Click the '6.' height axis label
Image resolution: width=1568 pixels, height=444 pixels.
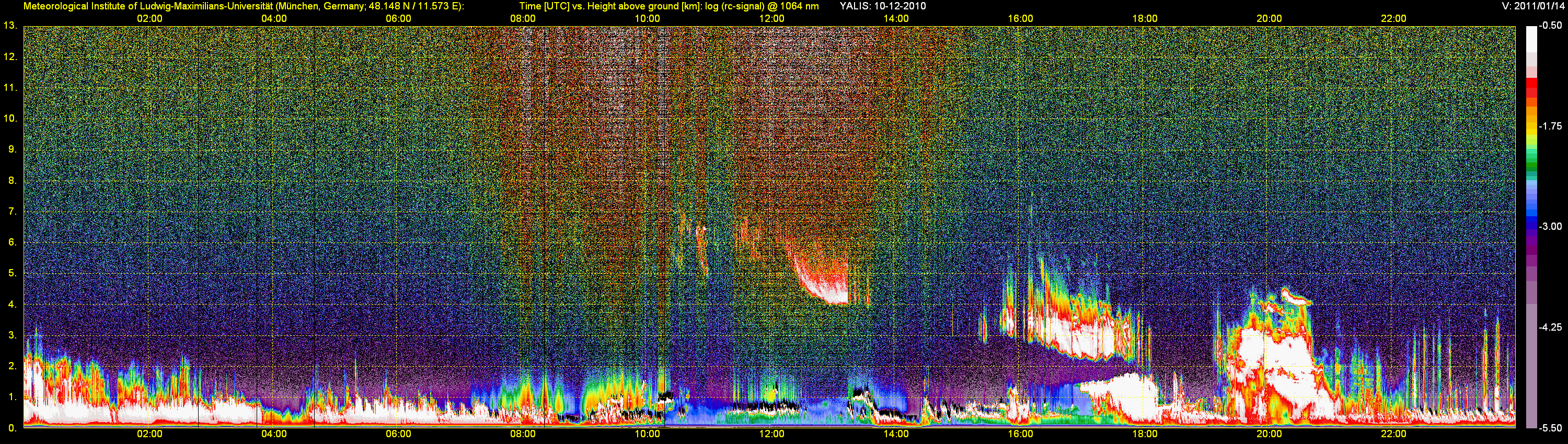click(x=12, y=242)
